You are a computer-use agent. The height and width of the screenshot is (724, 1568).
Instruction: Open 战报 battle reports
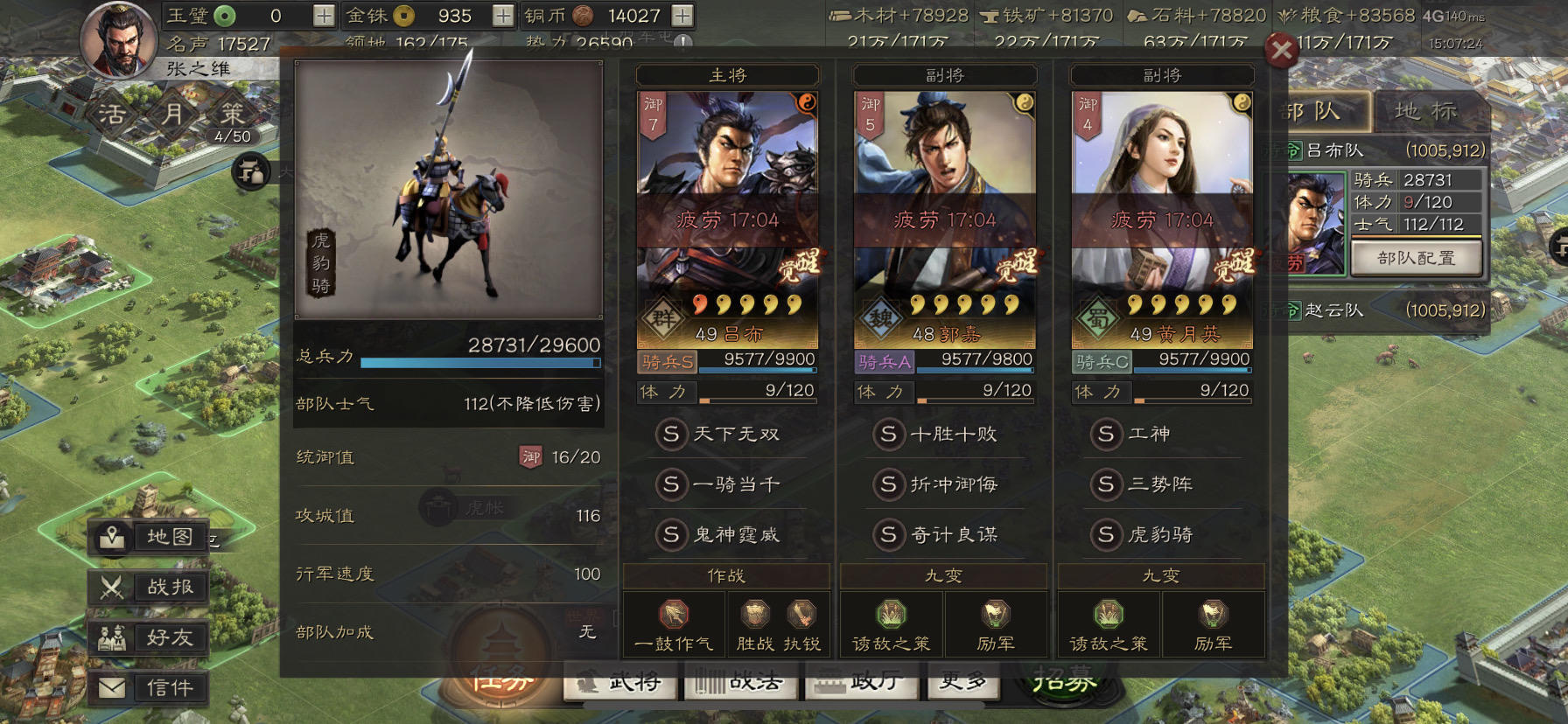149,588
